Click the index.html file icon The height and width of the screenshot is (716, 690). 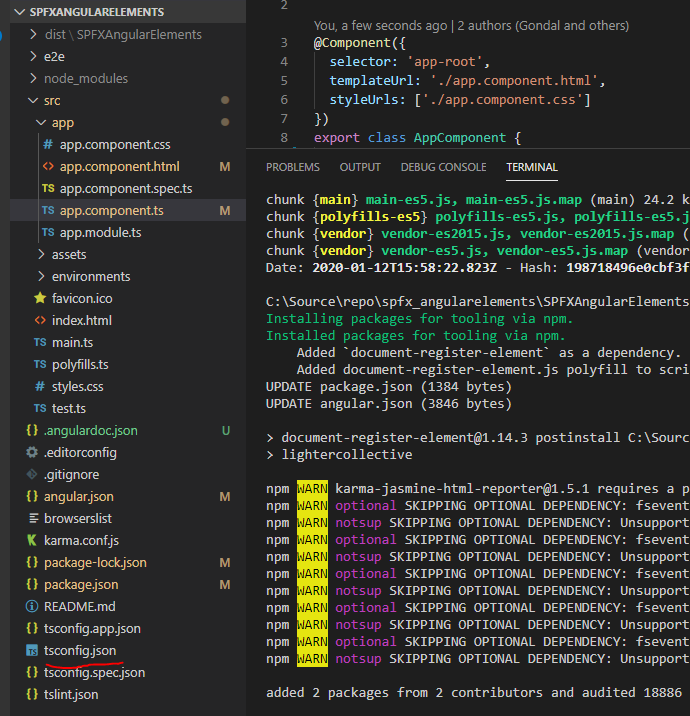40,320
